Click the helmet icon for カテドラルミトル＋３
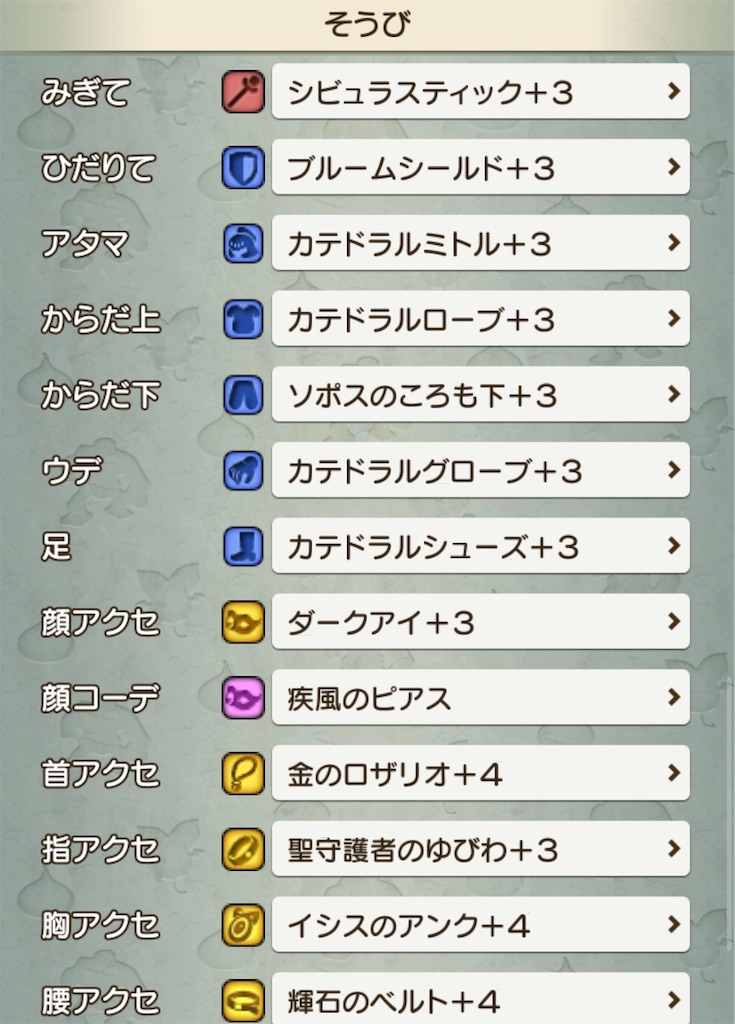This screenshot has height=1024, width=735. (x=242, y=243)
